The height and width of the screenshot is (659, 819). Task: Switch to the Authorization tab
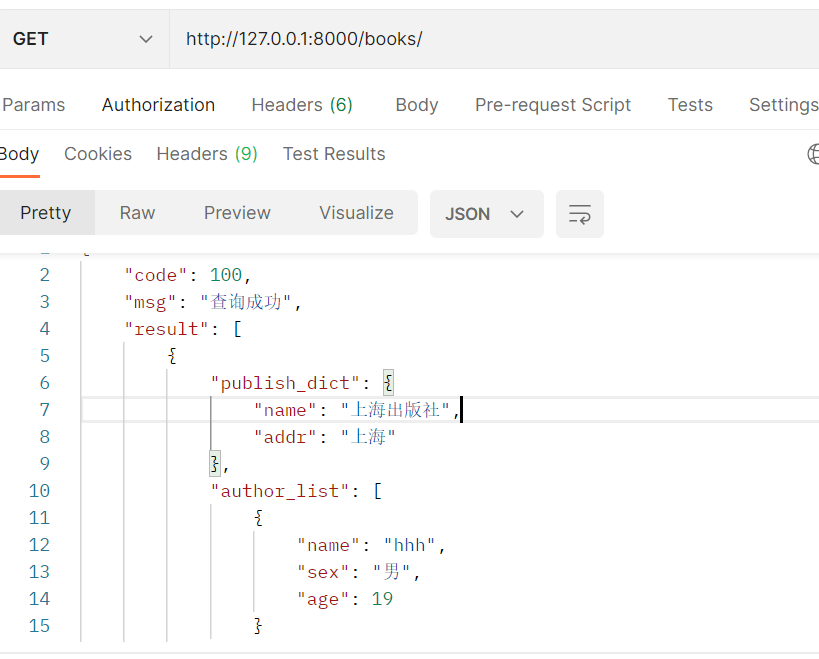[x=158, y=105]
